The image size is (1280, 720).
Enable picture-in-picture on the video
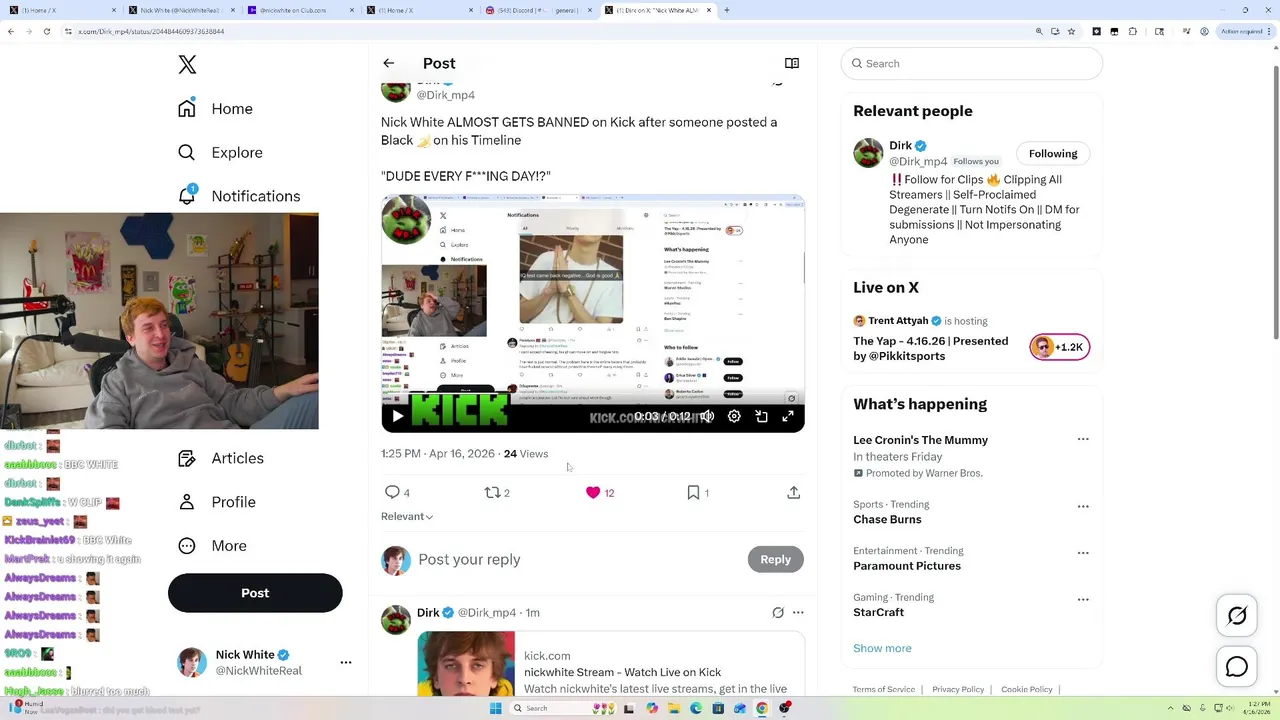[x=761, y=416]
